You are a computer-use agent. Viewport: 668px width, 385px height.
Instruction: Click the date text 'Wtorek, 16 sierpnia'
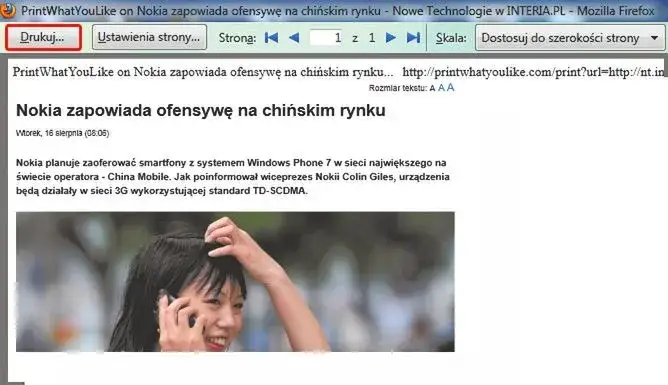49,133
